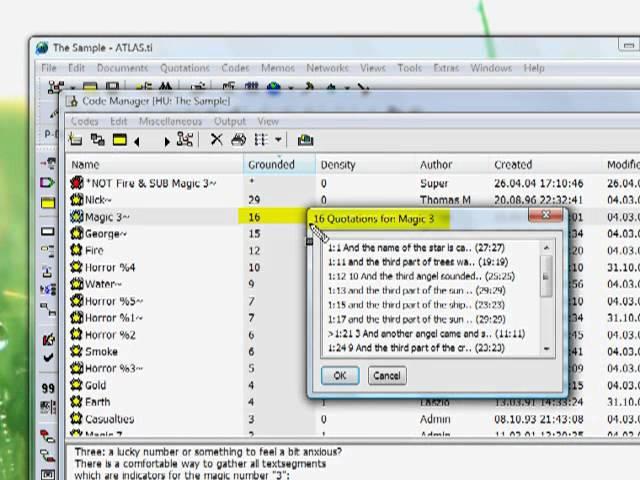This screenshot has height=480, width=640.
Task: Expand the view mode dropdown arrow
Action: [278, 140]
